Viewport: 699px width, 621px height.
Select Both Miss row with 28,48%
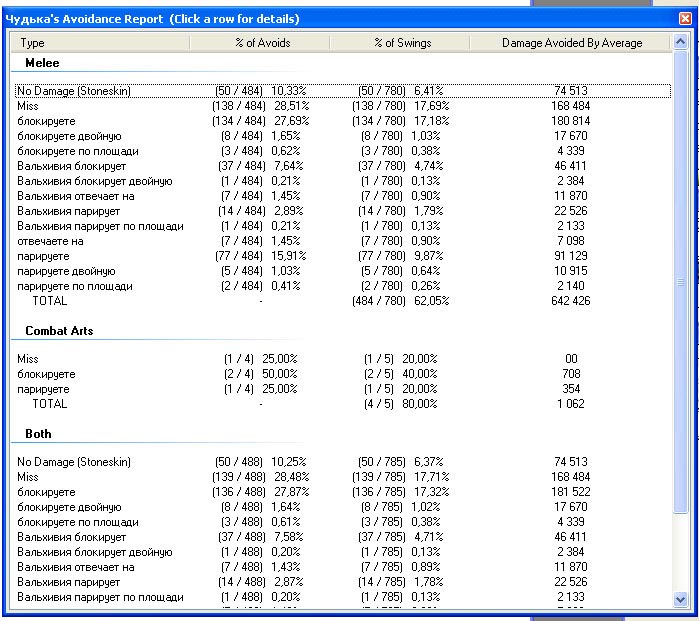tap(342, 477)
